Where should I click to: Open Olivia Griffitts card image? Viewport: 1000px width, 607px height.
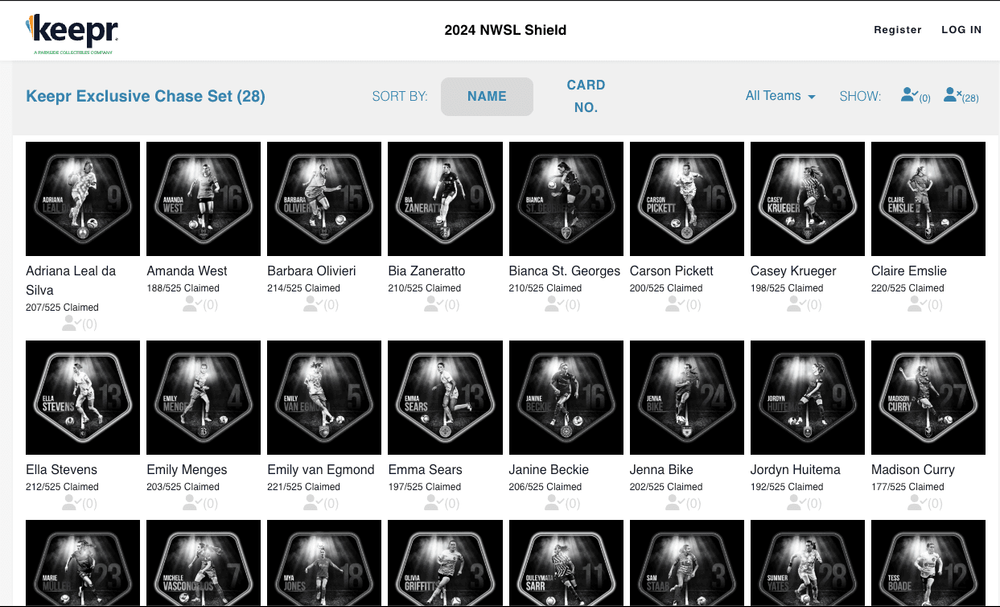pos(445,562)
